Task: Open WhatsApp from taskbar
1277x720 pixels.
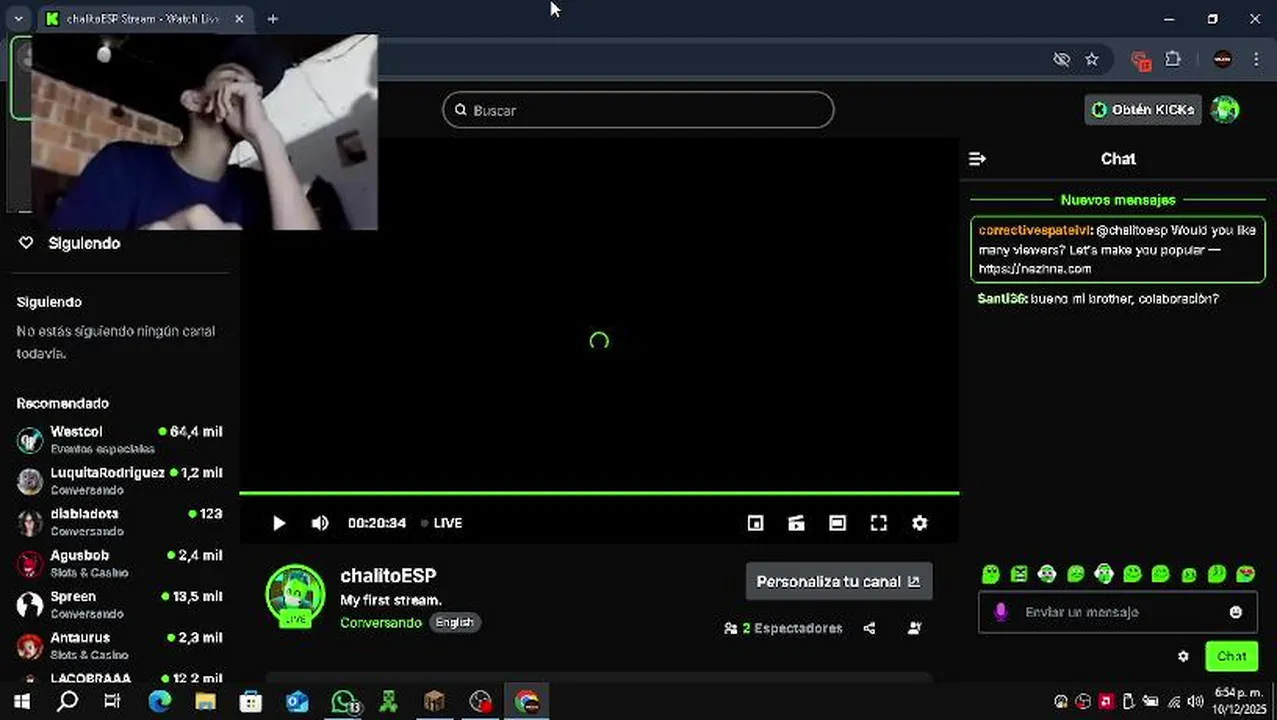Action: [x=344, y=702]
